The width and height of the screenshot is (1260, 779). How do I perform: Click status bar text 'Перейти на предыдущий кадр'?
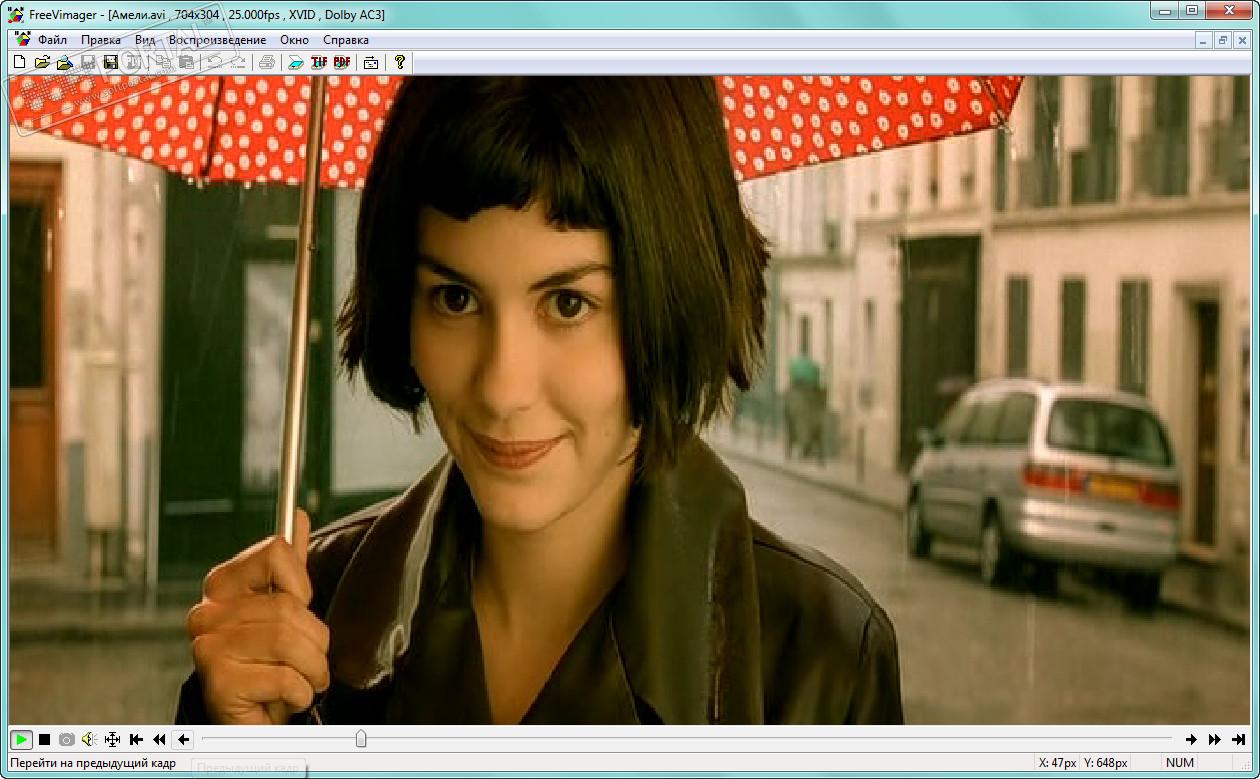[93, 763]
